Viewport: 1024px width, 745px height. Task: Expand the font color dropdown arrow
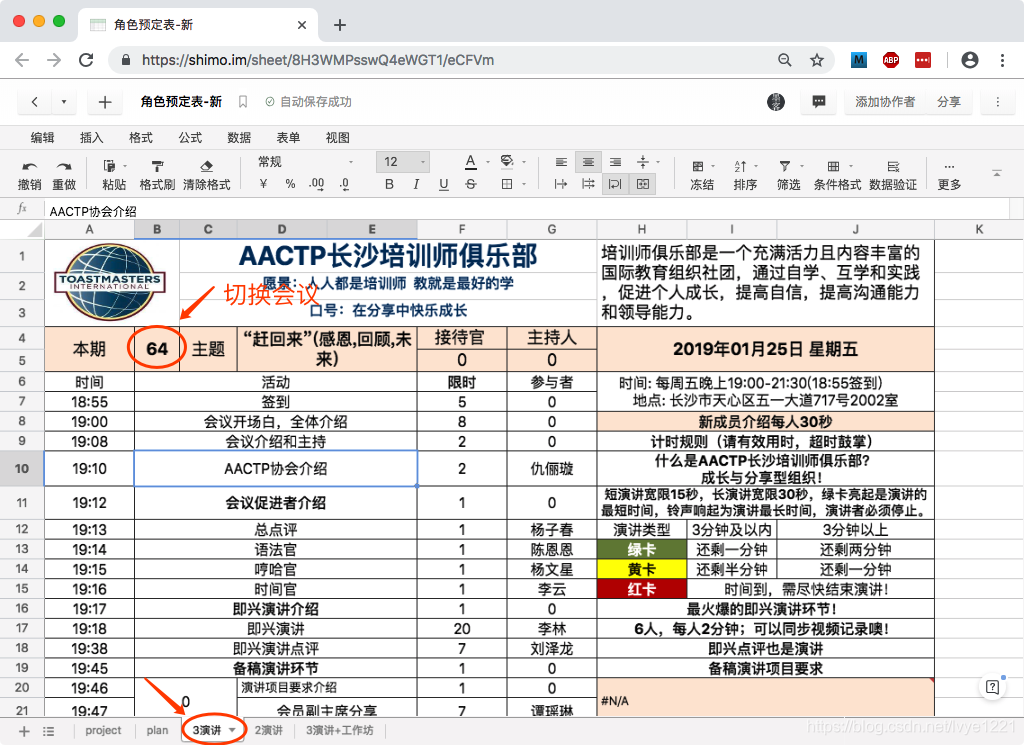pyautogui.click(x=487, y=162)
